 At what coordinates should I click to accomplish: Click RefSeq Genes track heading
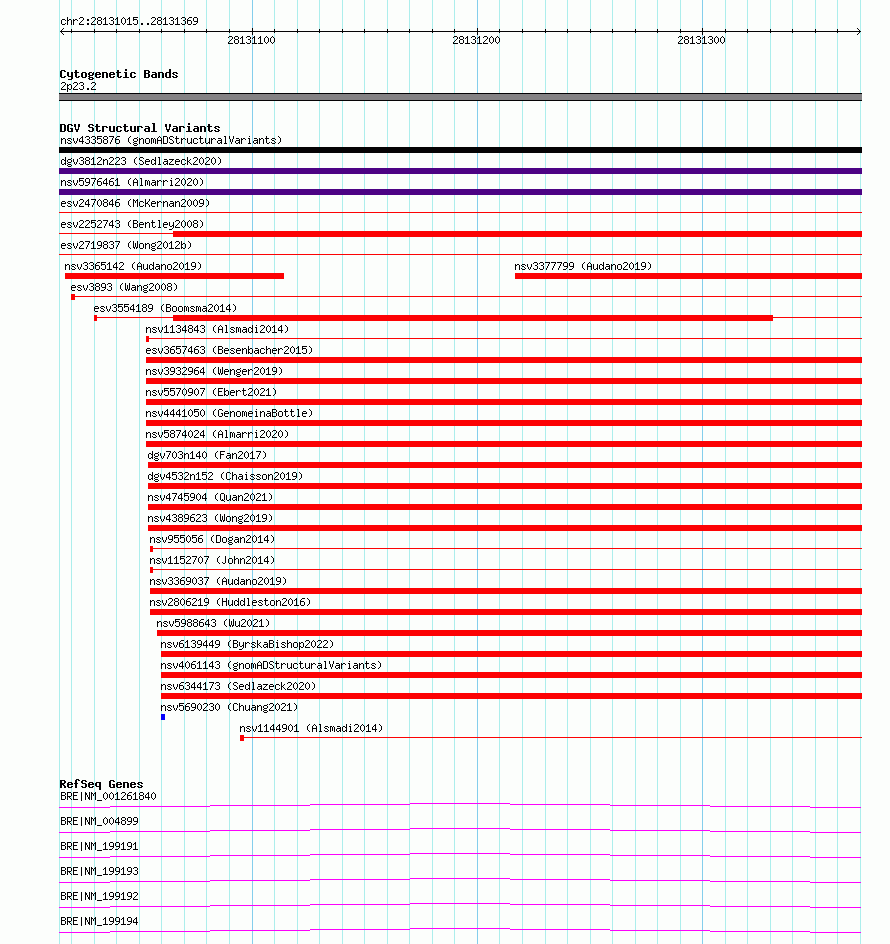101,784
